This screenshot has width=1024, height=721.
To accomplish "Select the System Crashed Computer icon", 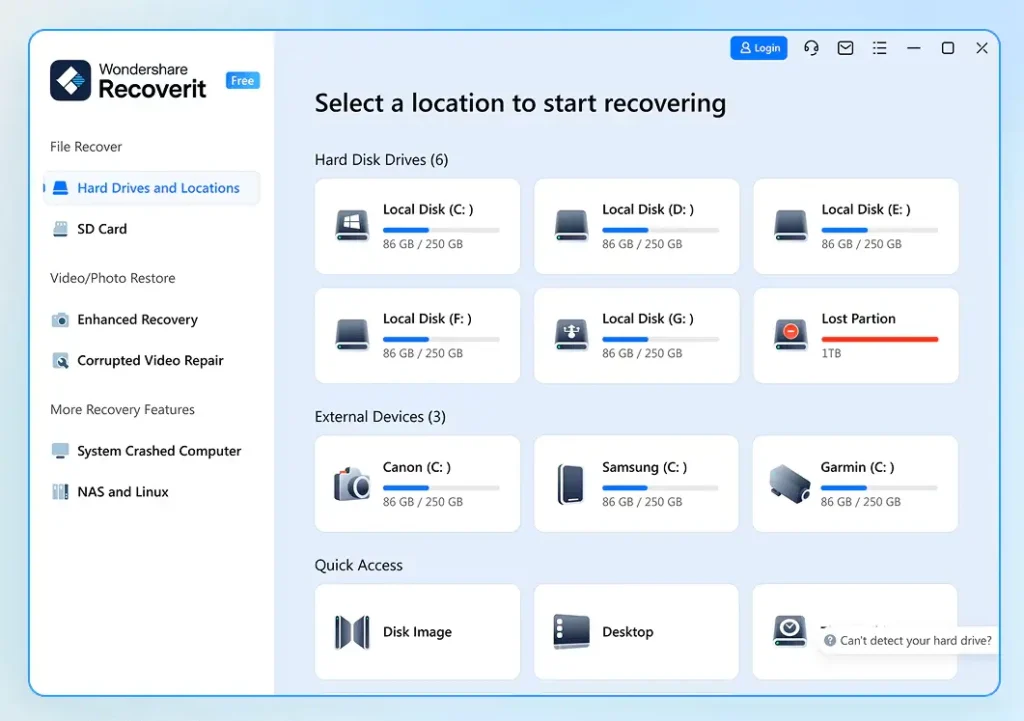I will [x=59, y=451].
